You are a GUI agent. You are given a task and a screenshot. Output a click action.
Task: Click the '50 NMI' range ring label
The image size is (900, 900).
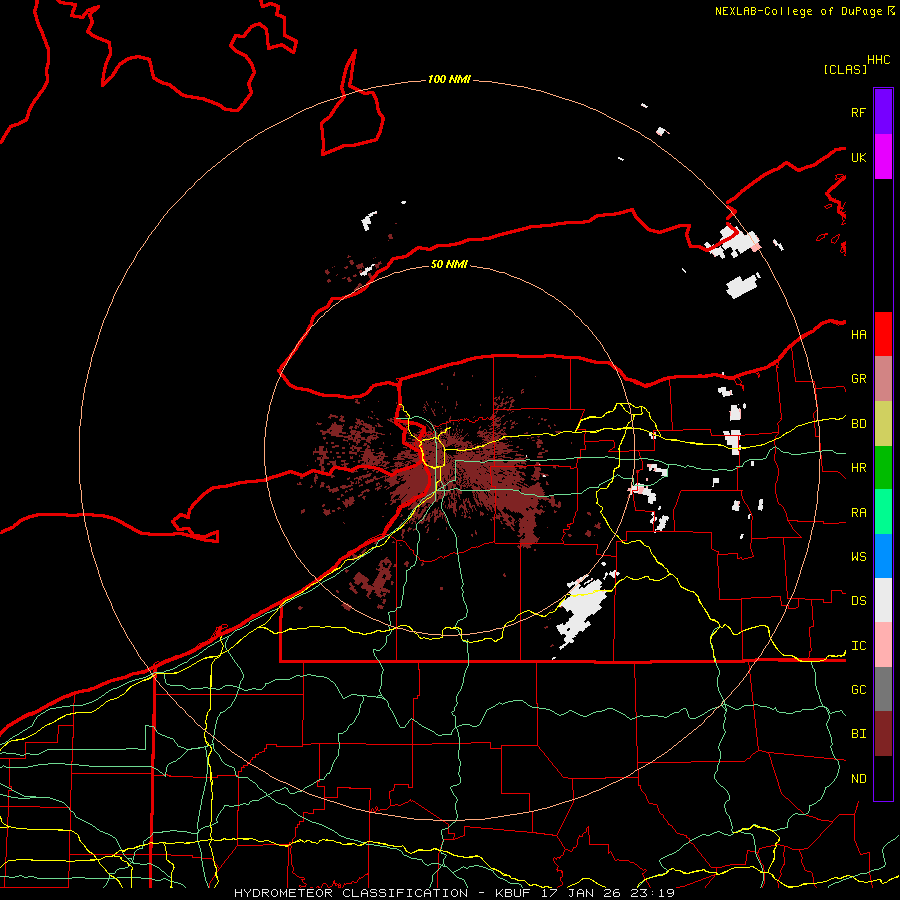coord(449,264)
